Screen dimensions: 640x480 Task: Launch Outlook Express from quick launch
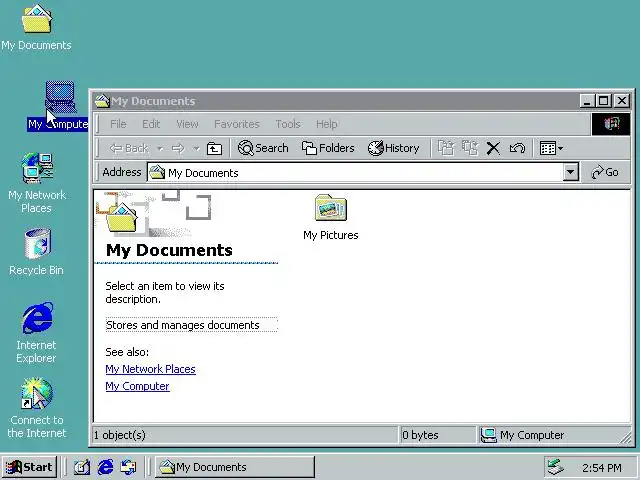(129, 467)
